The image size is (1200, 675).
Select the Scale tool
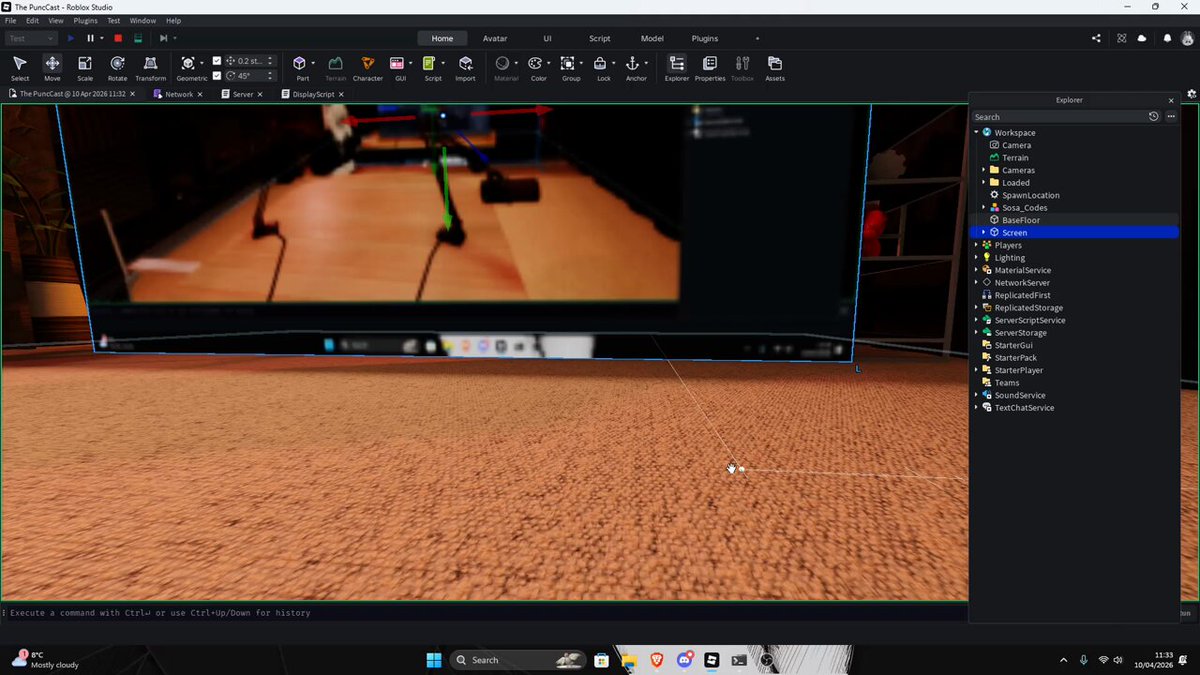[85, 68]
